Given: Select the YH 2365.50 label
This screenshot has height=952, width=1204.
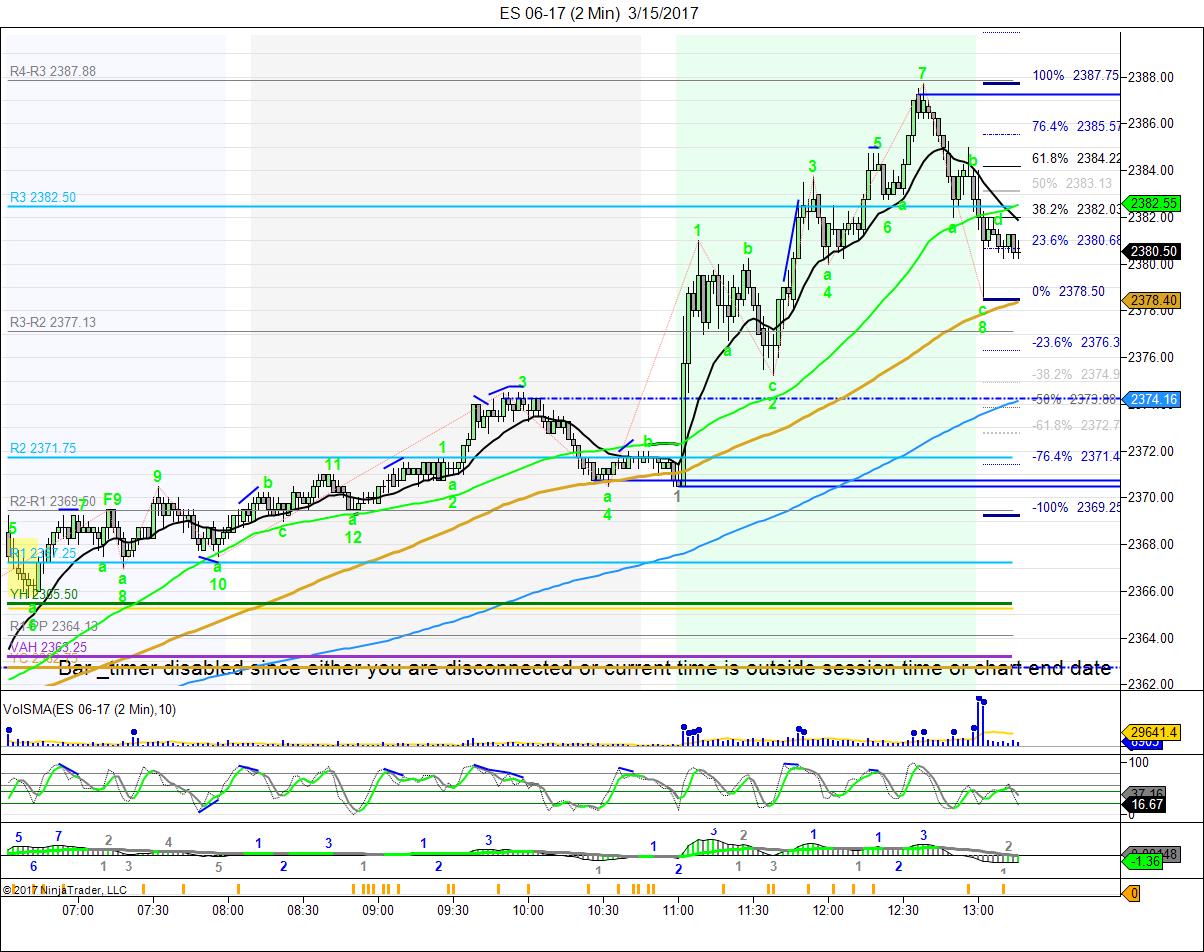Looking at the screenshot, I should (43, 594).
